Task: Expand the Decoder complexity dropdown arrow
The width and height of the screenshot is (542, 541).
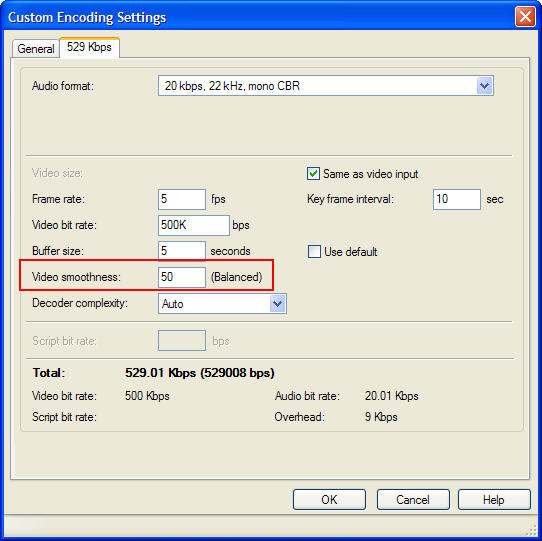Action: click(x=278, y=304)
